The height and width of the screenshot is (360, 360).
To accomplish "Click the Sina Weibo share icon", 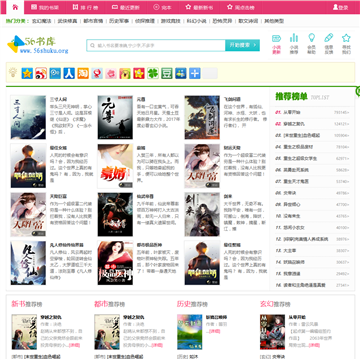I will pos(41,73).
